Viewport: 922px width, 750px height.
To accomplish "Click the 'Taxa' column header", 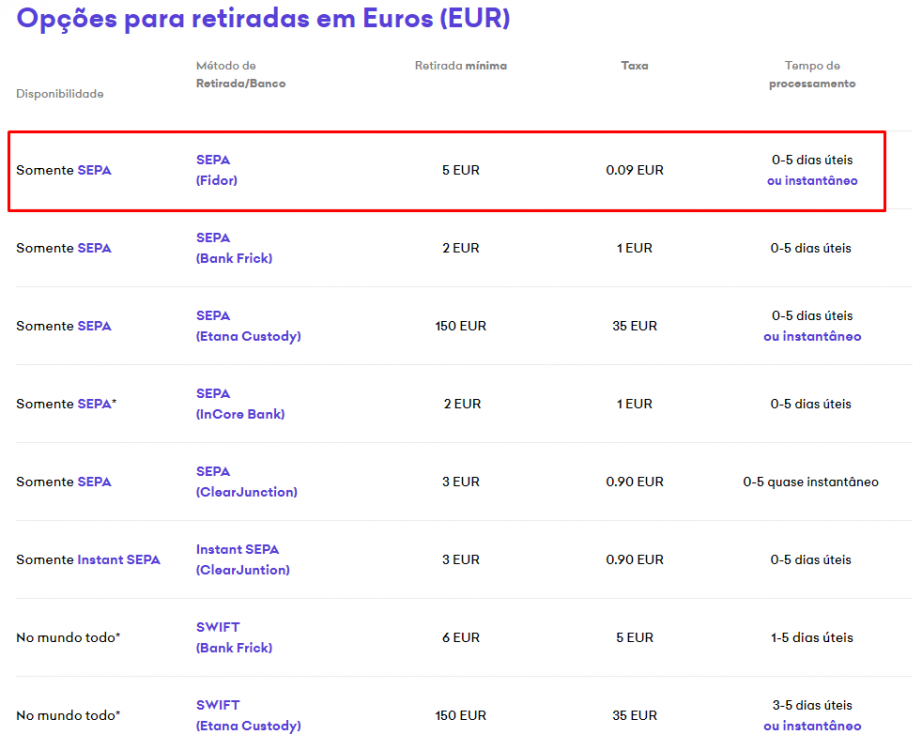I will pyautogui.click(x=634, y=66).
